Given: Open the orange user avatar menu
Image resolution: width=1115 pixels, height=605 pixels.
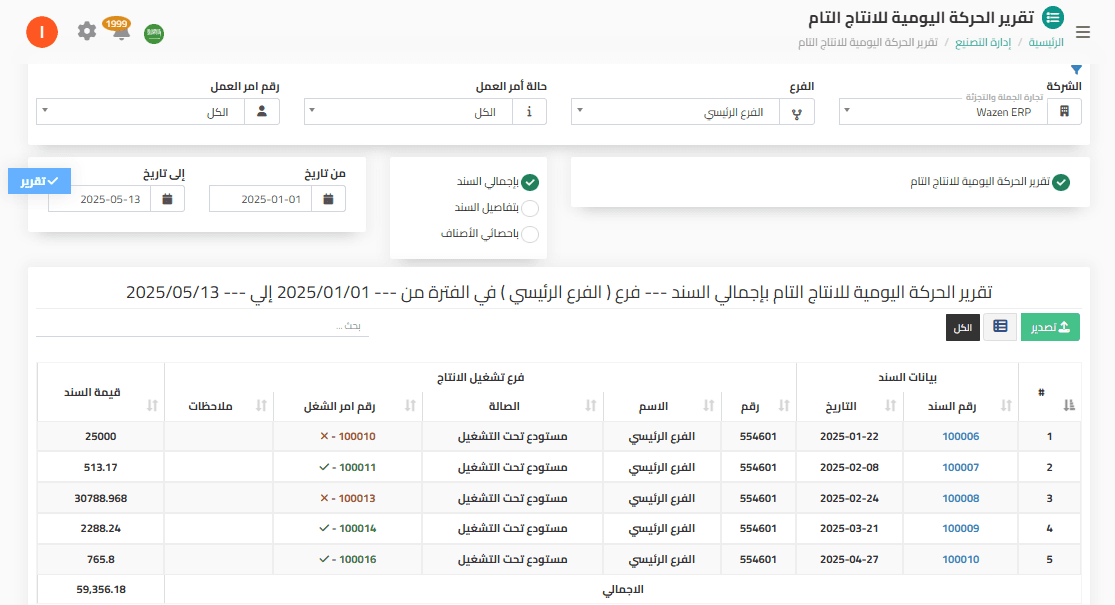Looking at the screenshot, I should [x=42, y=31].
